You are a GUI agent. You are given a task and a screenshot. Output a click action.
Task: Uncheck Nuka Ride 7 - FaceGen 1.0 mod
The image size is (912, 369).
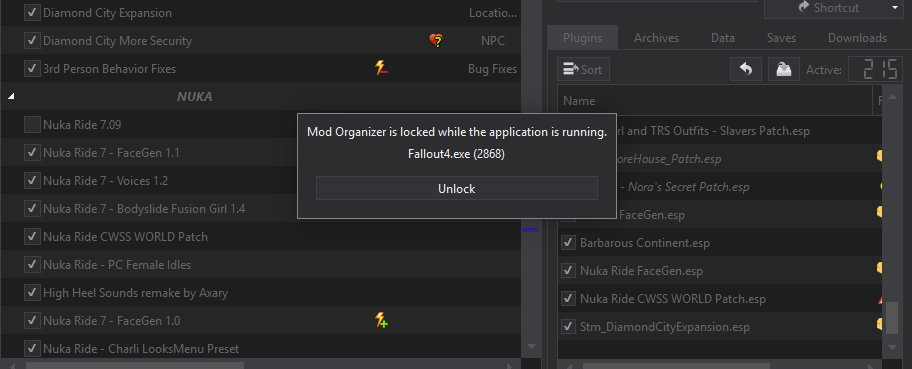coord(32,320)
